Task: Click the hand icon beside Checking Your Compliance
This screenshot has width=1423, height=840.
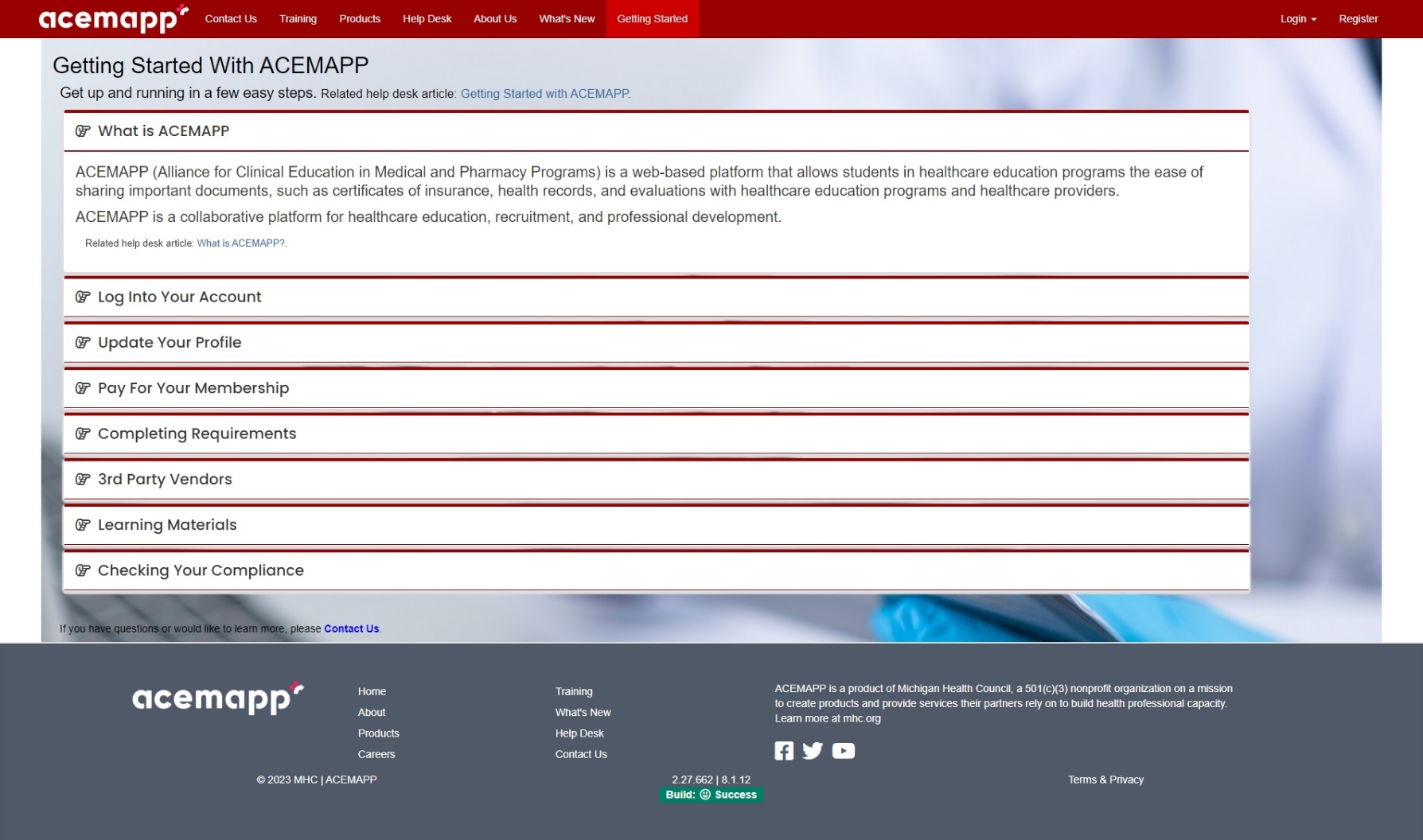Action: pos(83,570)
